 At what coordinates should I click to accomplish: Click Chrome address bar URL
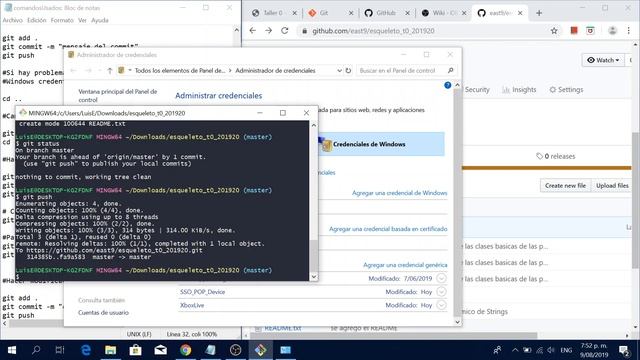(373, 31)
